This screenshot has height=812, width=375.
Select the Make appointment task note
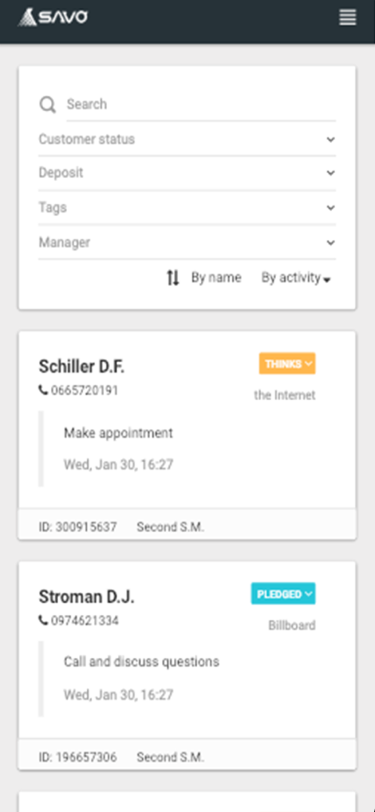(118, 433)
